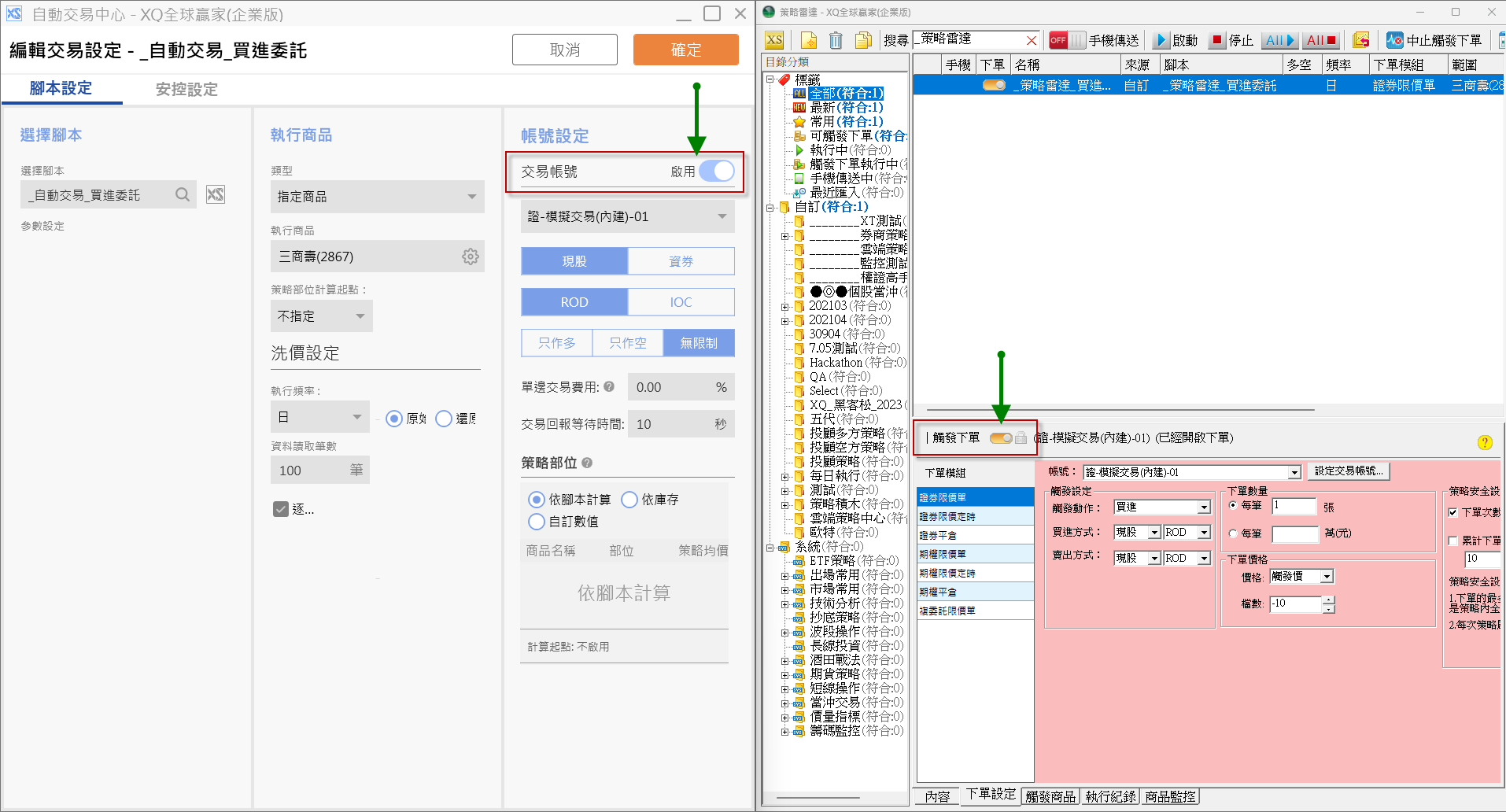Click the orange 確定 button
1506x812 pixels.
click(x=685, y=49)
